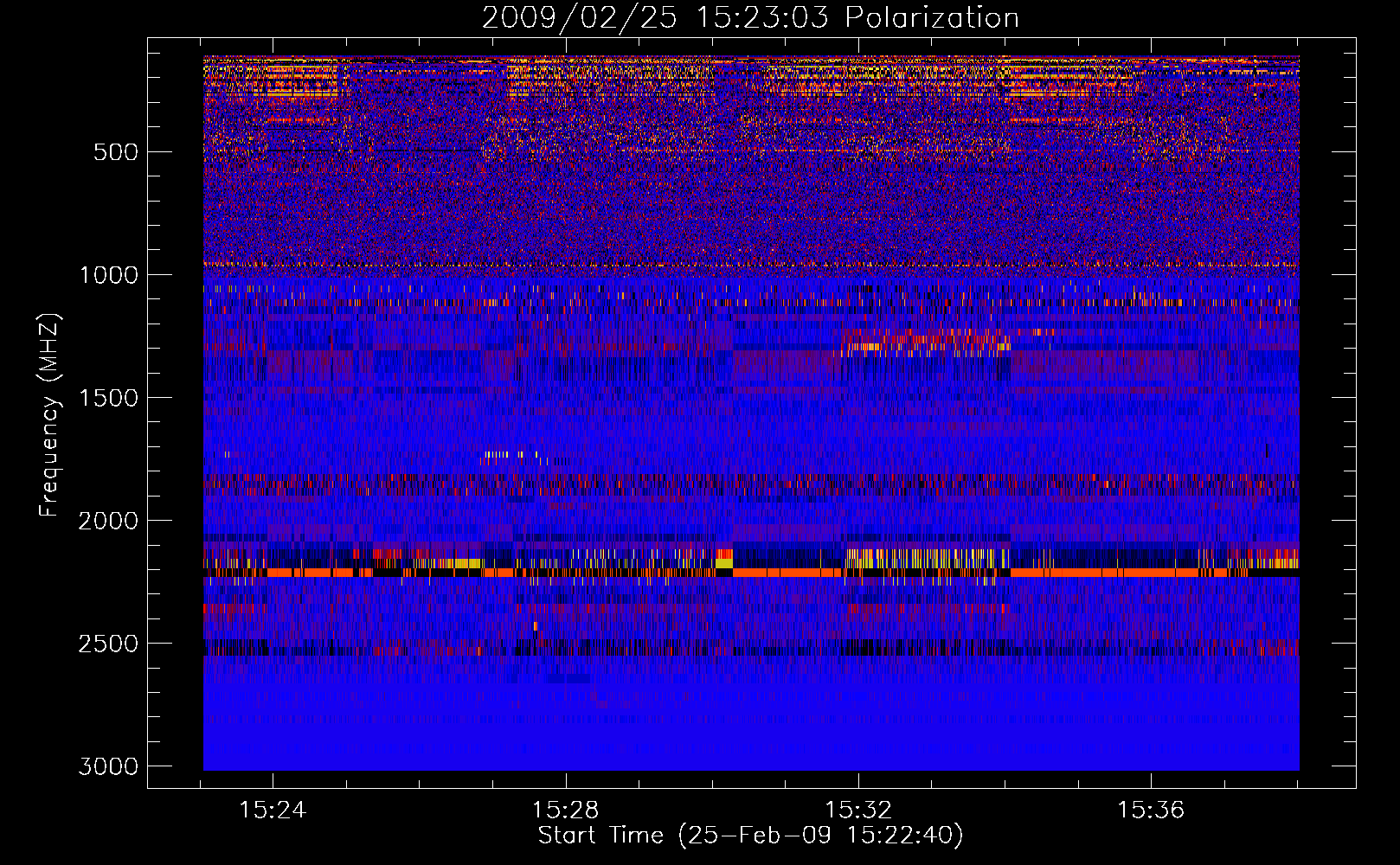Image resolution: width=1400 pixels, height=865 pixels.
Task: Click the 2000 frequency tick label
Action: click(108, 521)
